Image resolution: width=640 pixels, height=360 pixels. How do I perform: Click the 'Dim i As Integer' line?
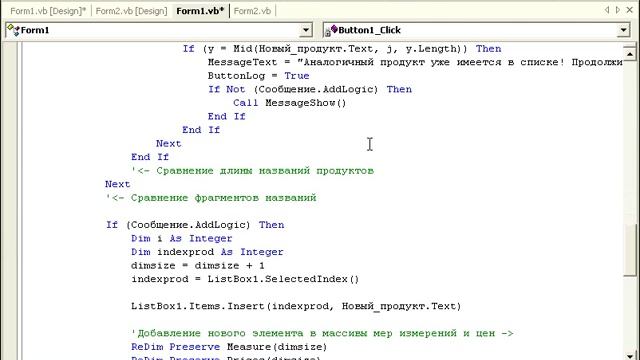point(182,238)
